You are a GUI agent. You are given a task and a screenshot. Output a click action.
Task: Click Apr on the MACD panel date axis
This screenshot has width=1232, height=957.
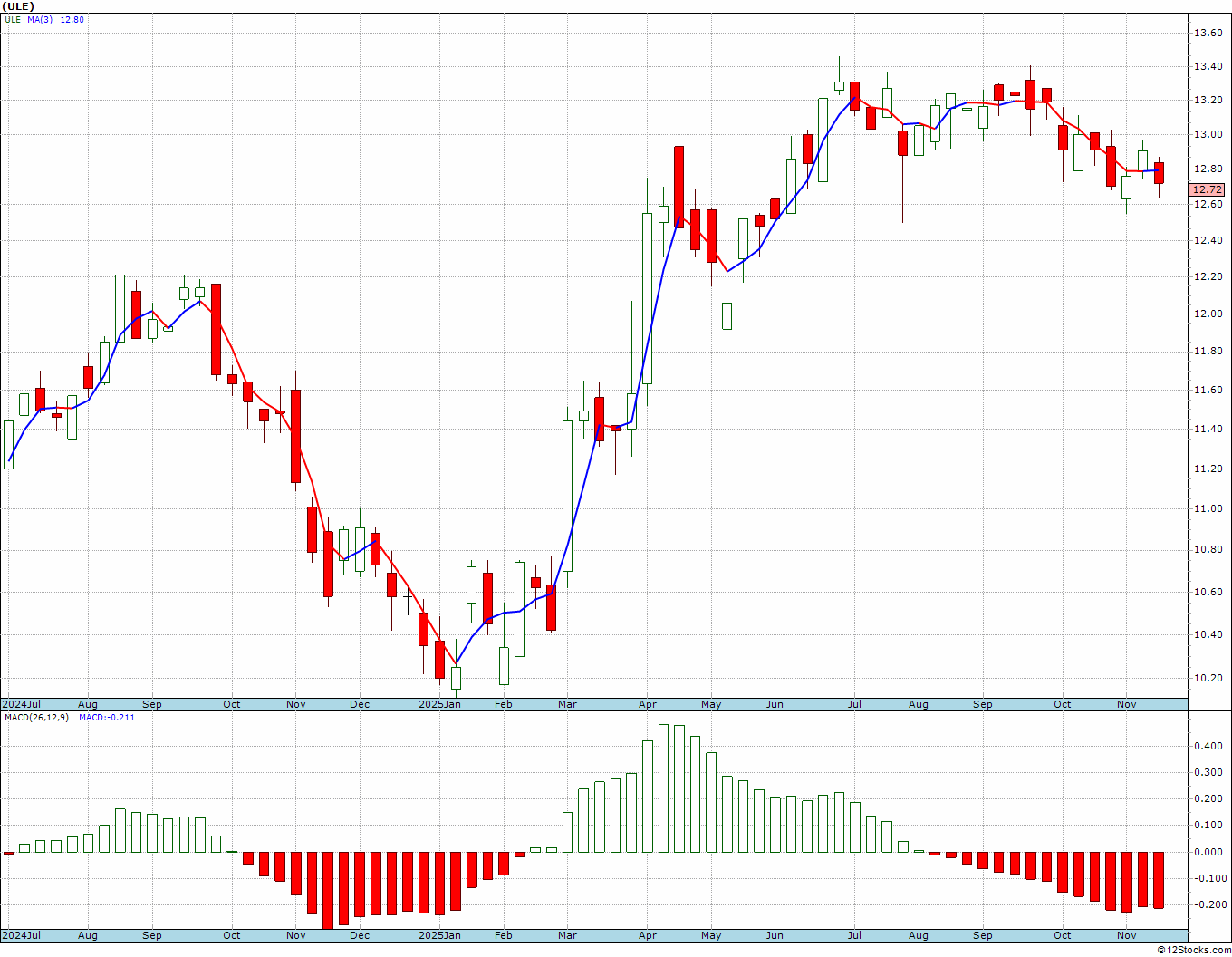(648, 934)
